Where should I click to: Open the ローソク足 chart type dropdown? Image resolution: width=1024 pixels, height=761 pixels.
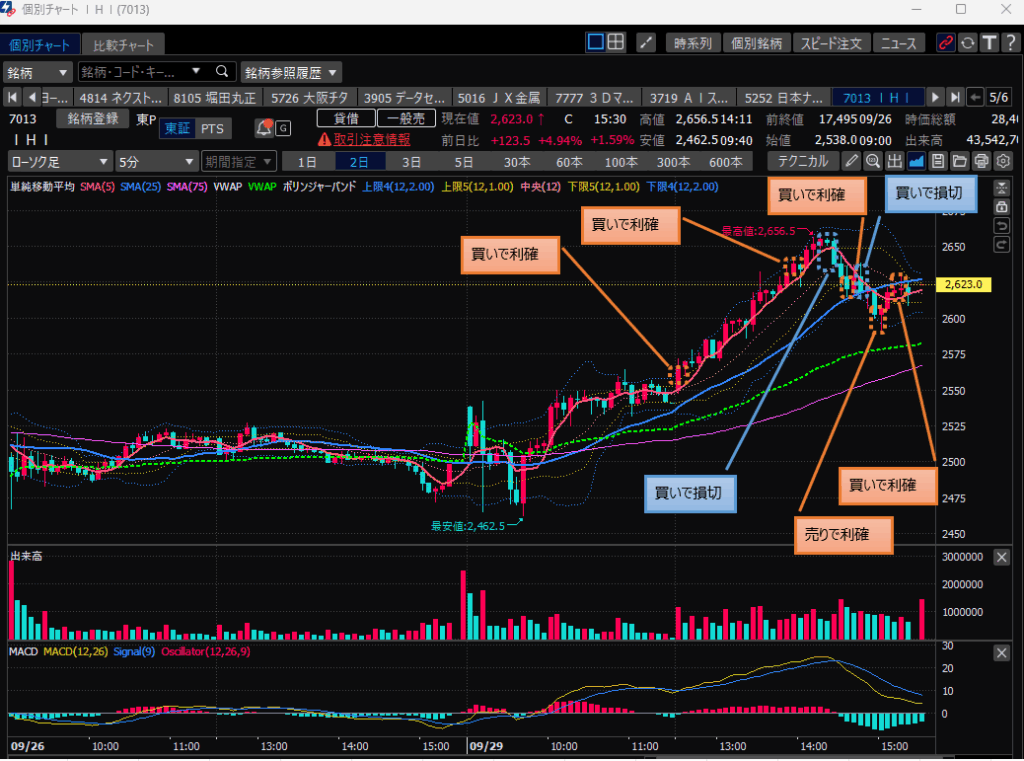coord(58,161)
